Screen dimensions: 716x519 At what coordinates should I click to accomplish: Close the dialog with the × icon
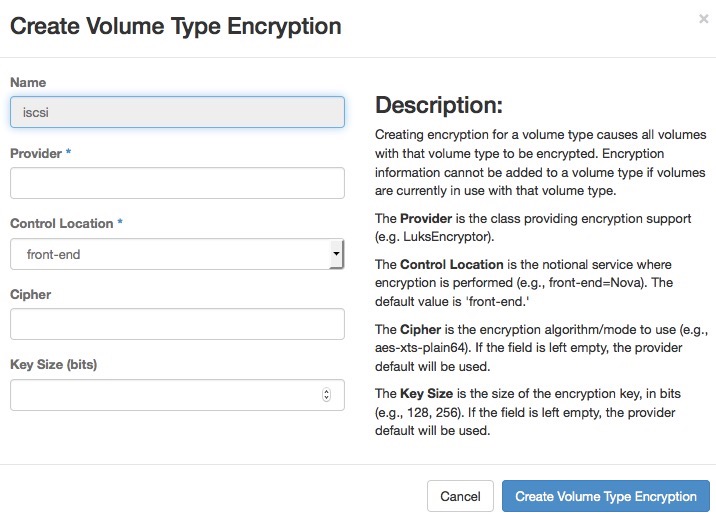click(704, 19)
